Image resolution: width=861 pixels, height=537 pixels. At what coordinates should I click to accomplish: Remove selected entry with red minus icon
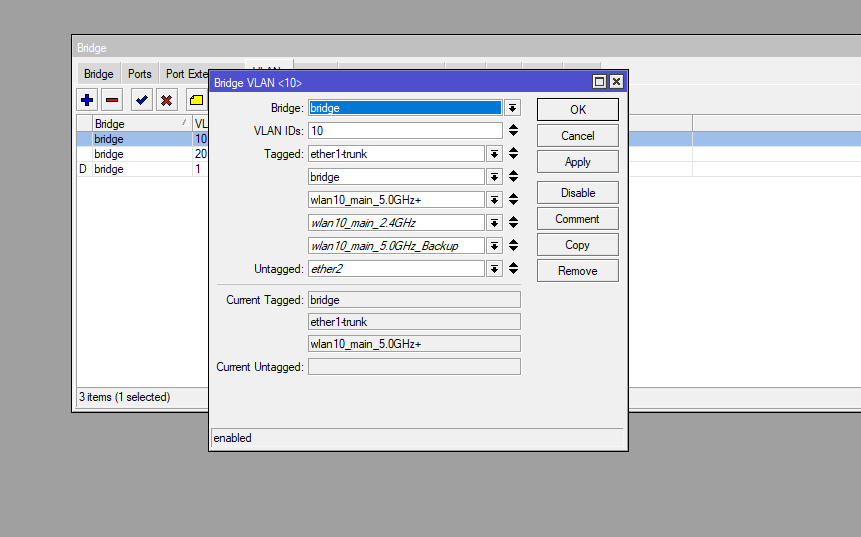[x=112, y=100]
